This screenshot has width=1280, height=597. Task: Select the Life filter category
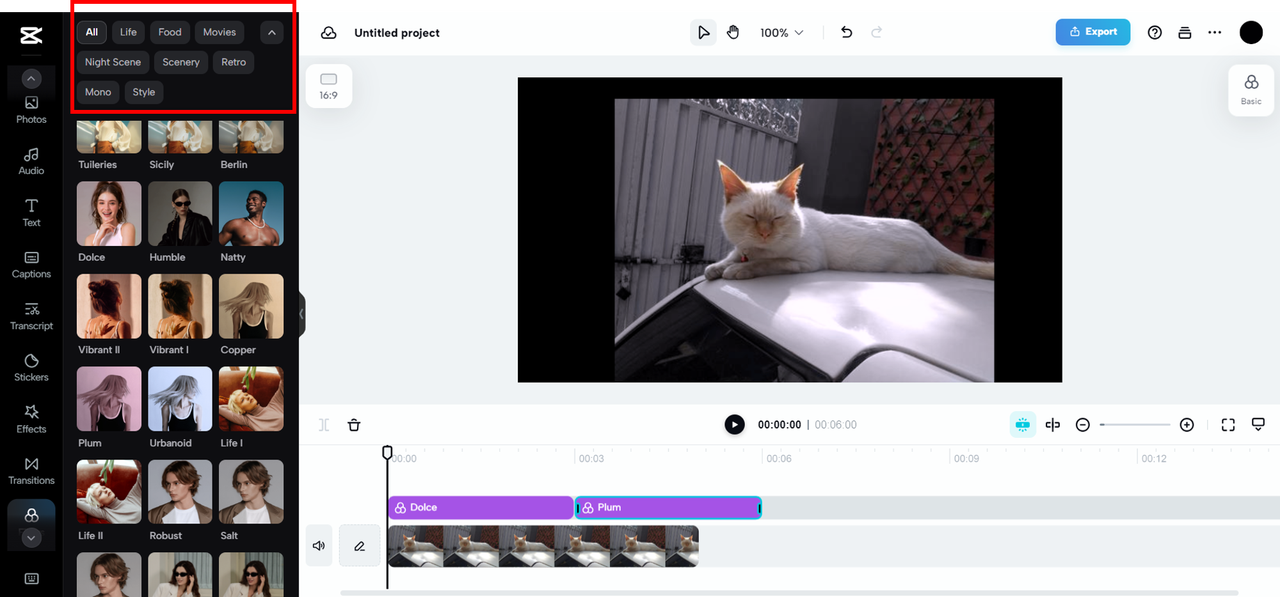(128, 33)
